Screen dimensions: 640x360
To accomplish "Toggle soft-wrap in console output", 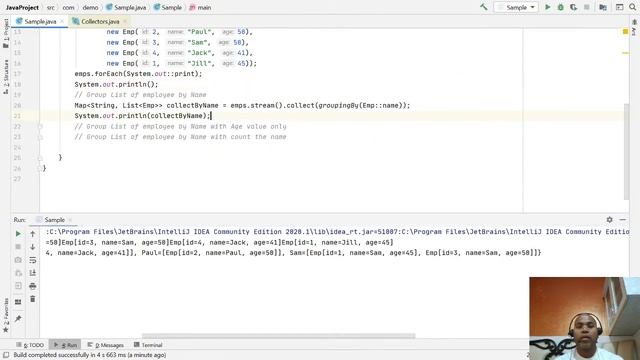I will pyautogui.click(x=33, y=260).
